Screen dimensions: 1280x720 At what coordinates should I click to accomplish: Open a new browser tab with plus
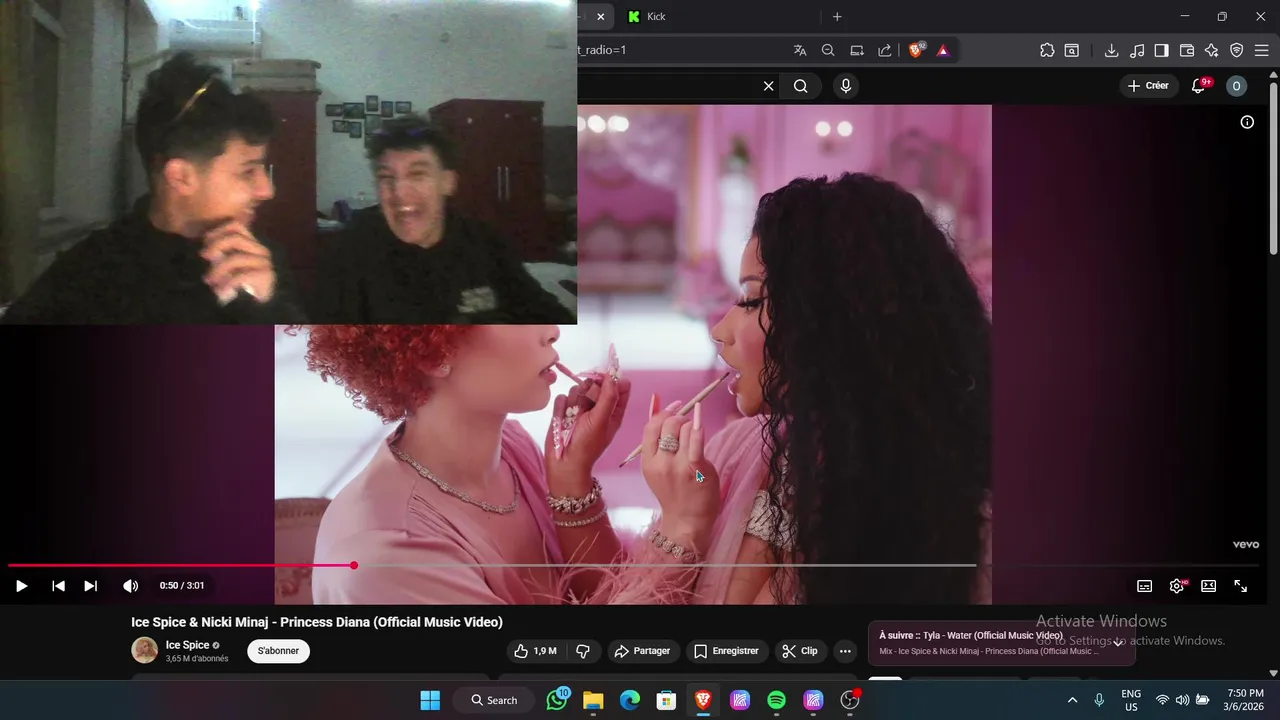point(837,16)
